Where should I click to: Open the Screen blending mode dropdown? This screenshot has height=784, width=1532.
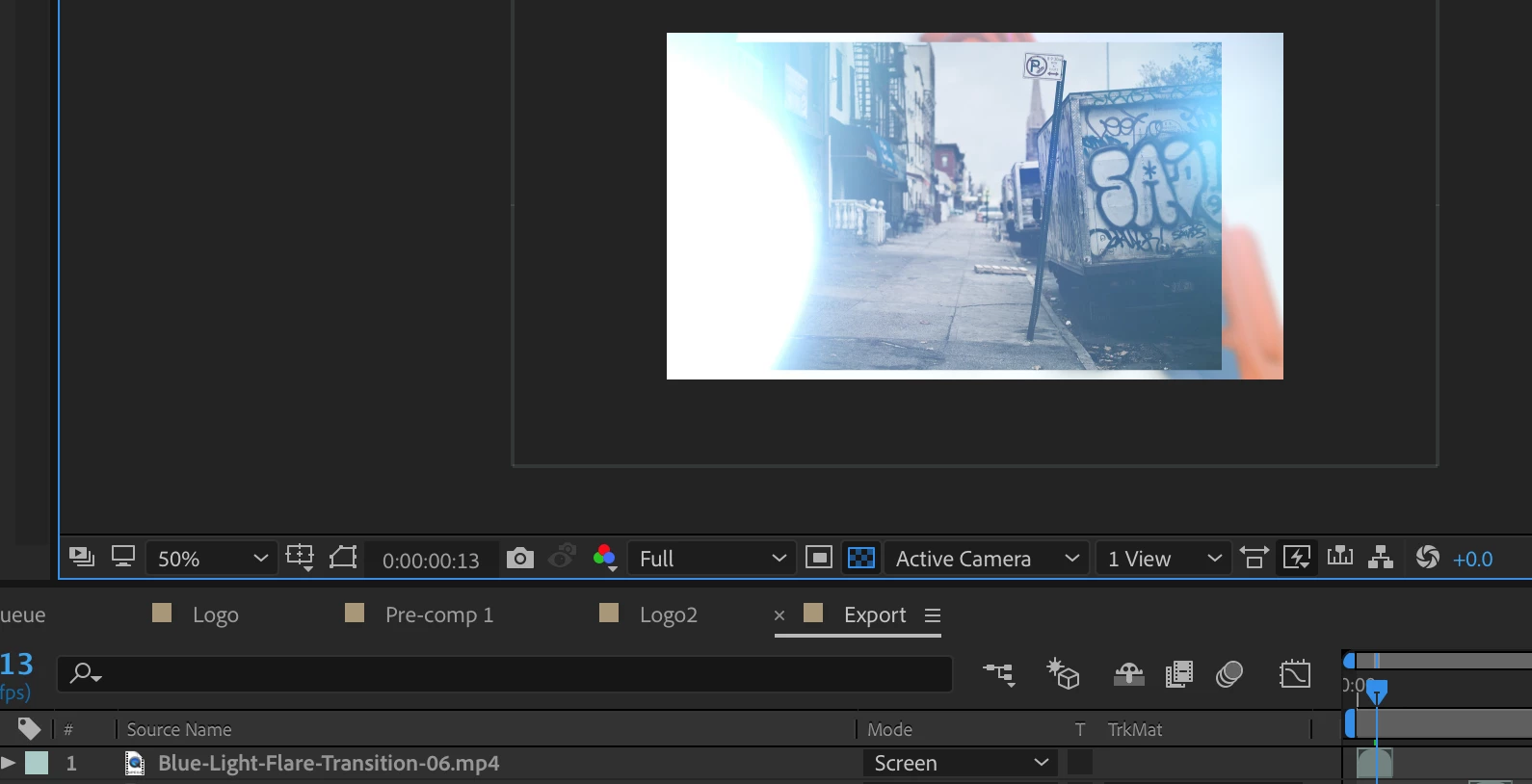click(x=960, y=763)
